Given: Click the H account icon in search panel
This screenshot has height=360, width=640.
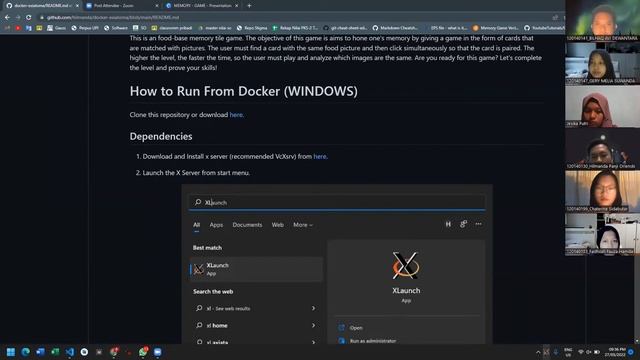Looking at the screenshot, I should click(x=448, y=224).
